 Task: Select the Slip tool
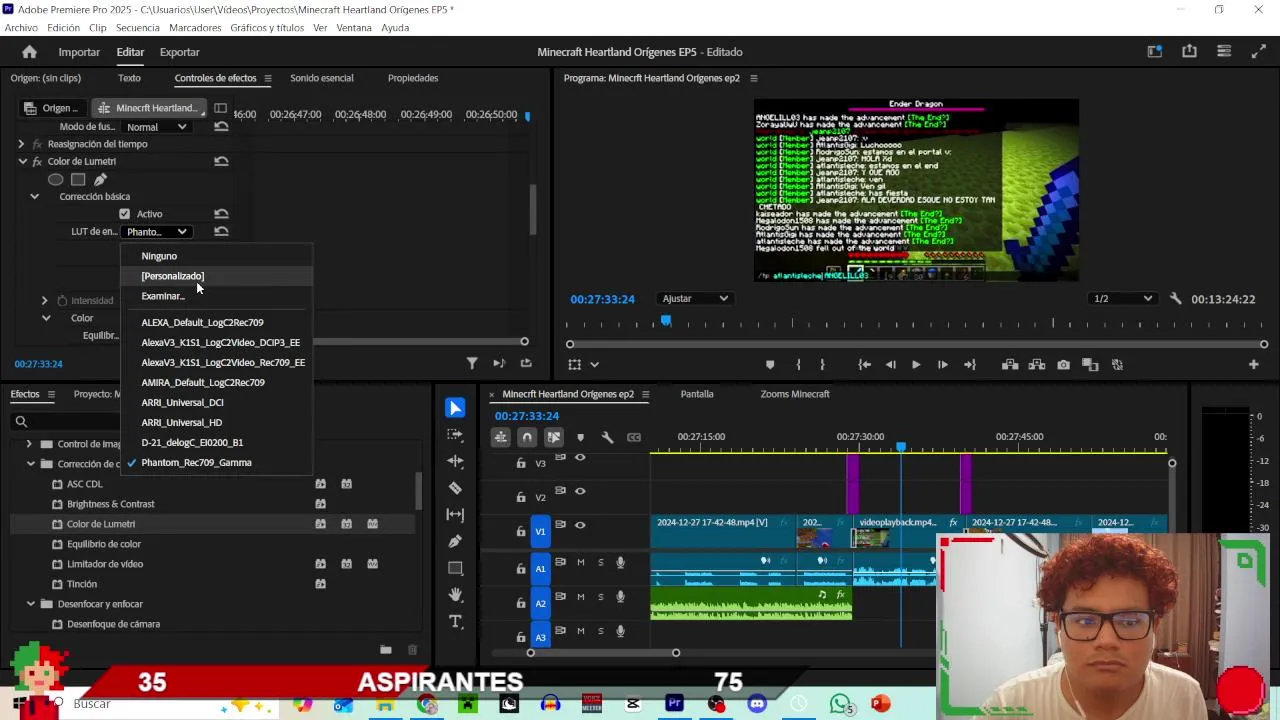[x=455, y=514]
